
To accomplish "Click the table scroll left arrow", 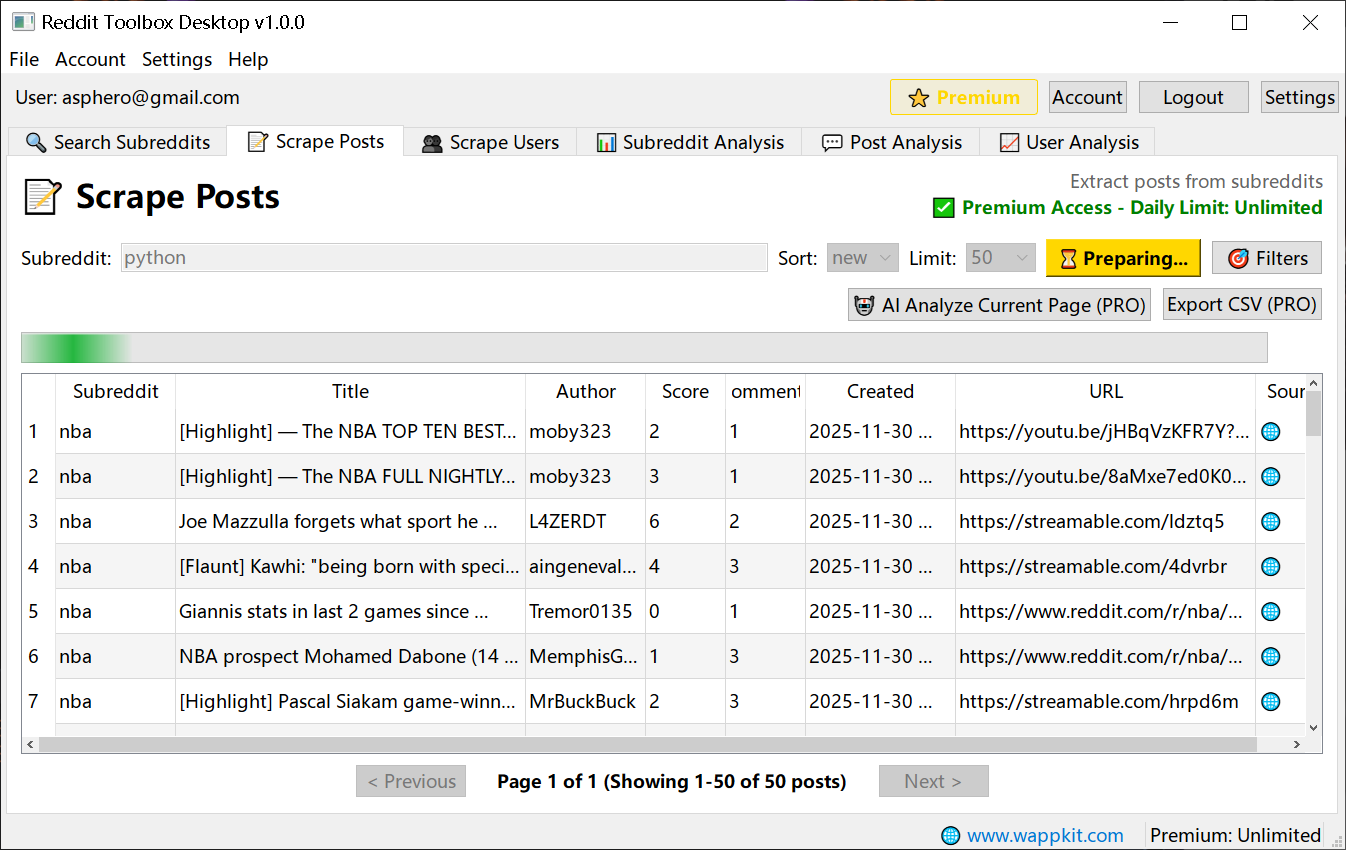I will [x=30, y=745].
